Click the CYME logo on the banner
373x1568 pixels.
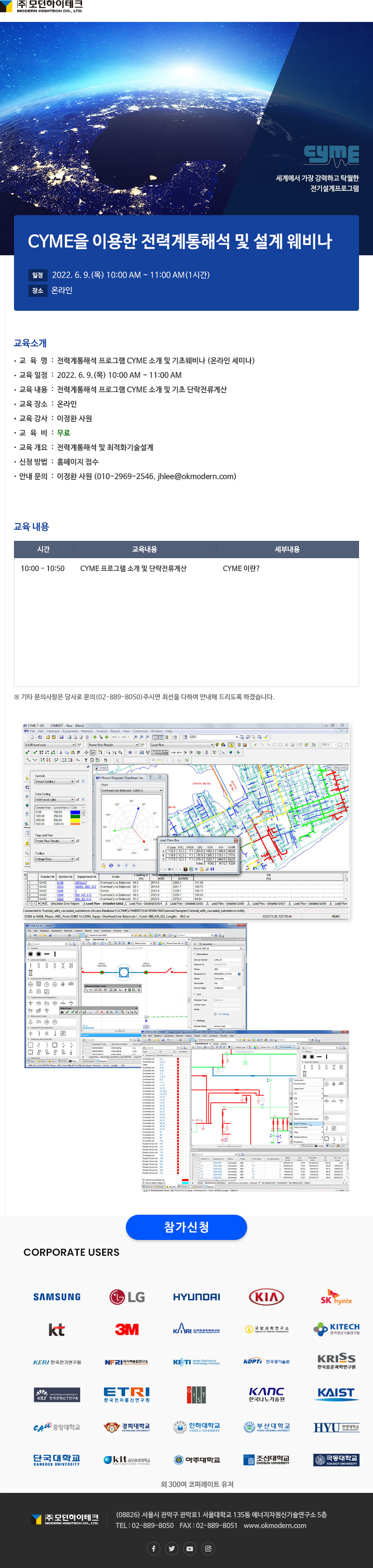pos(331,155)
